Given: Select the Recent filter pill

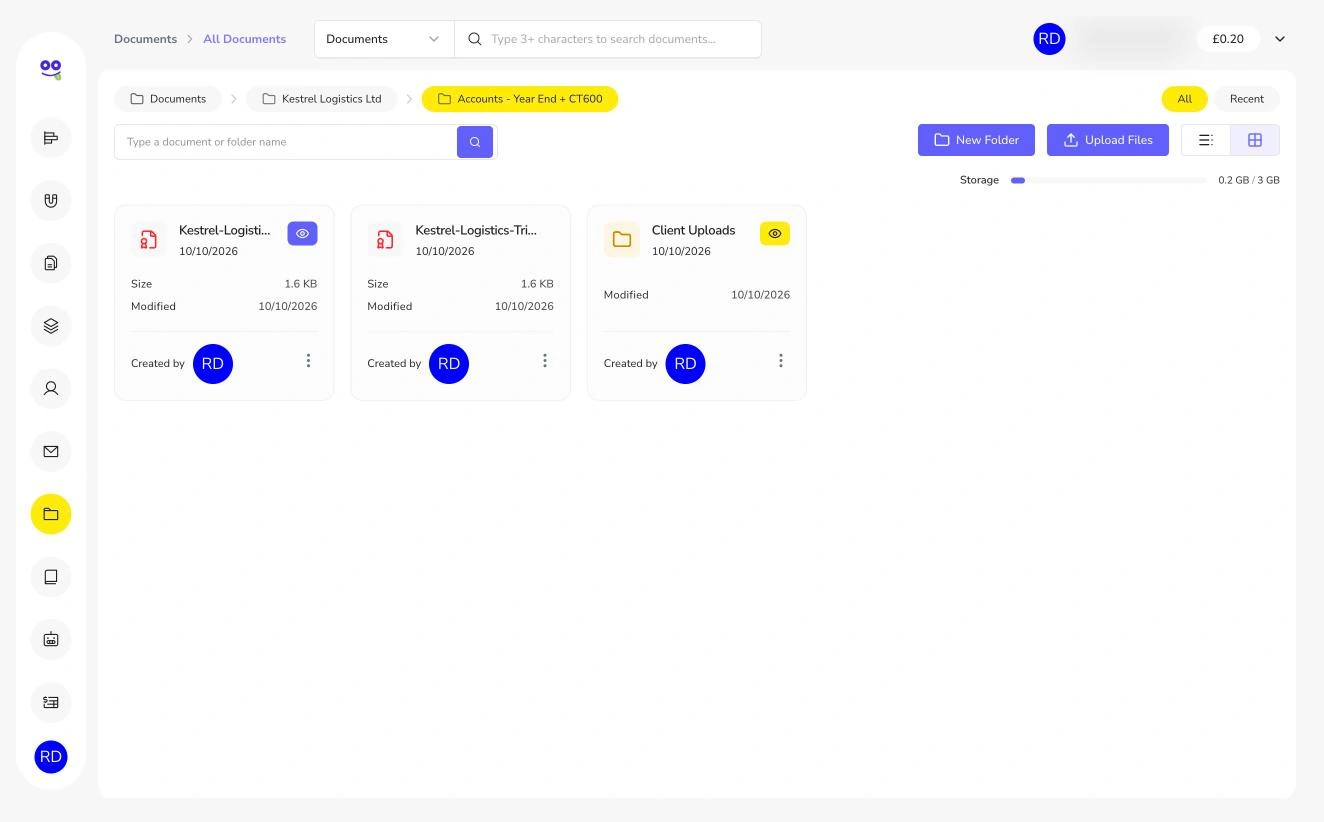Looking at the screenshot, I should [1247, 99].
